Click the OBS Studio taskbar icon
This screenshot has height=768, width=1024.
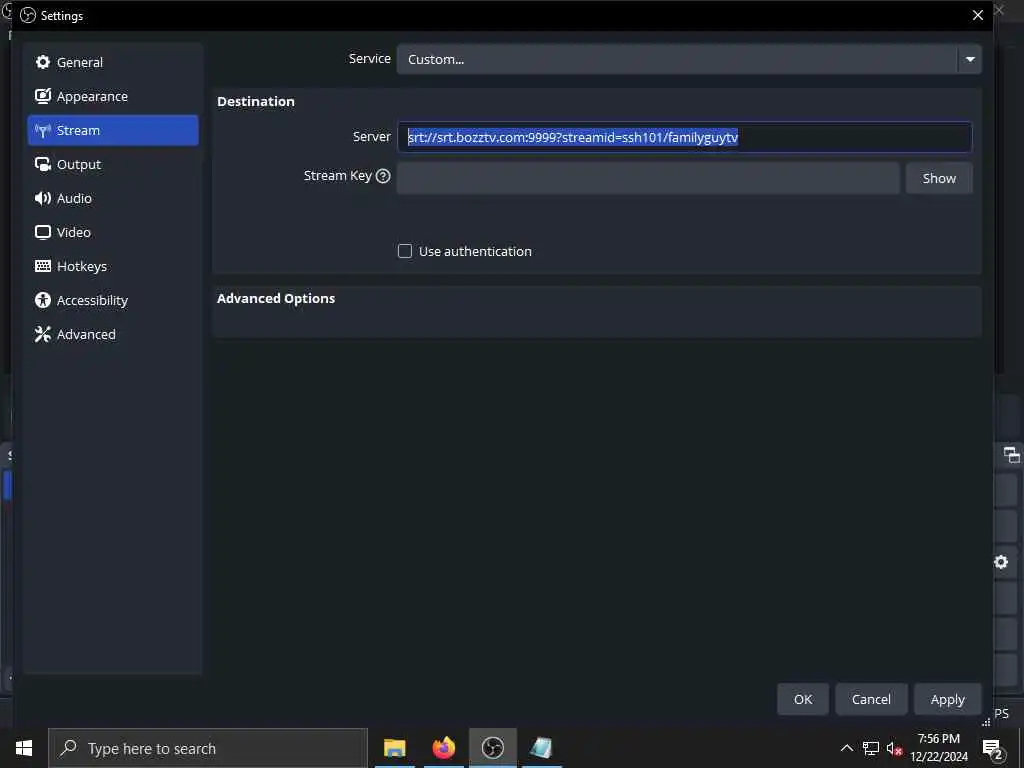493,748
